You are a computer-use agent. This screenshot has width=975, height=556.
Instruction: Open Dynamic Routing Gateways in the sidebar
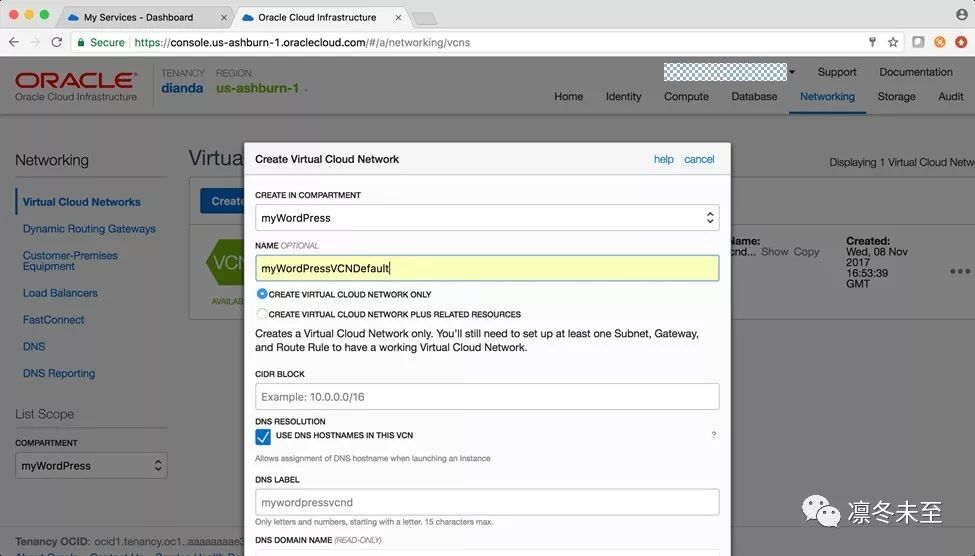coord(89,229)
